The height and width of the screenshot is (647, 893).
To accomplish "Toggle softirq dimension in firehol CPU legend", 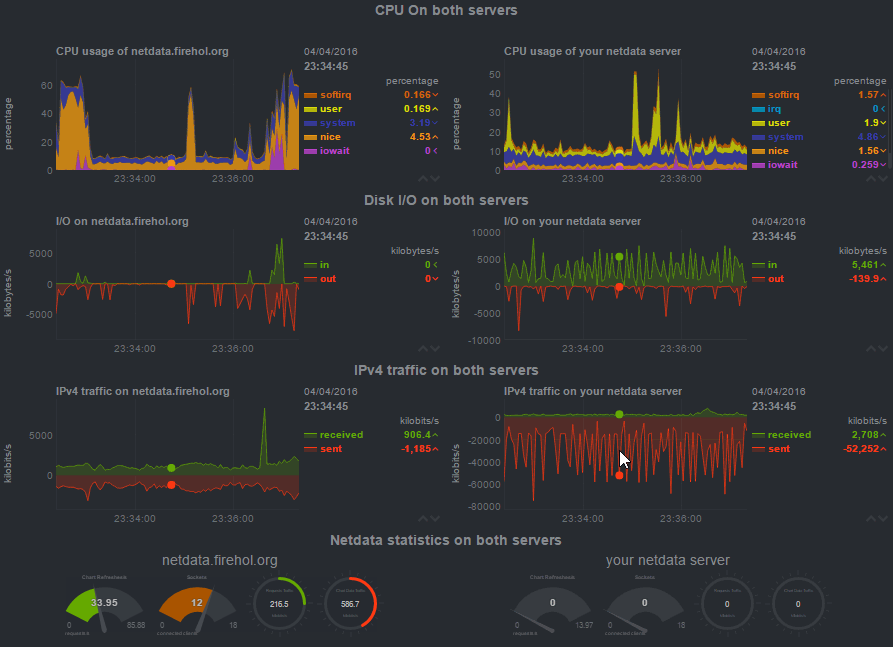I will click(x=335, y=95).
